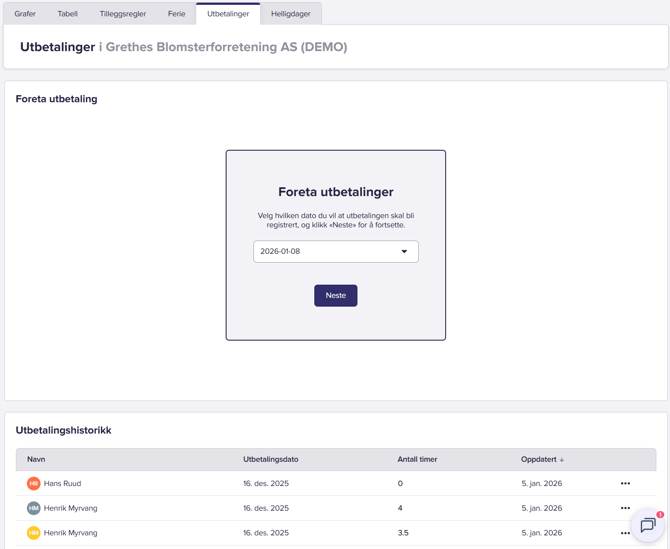Open three-dot menu for the 4 hours row

click(x=625, y=508)
